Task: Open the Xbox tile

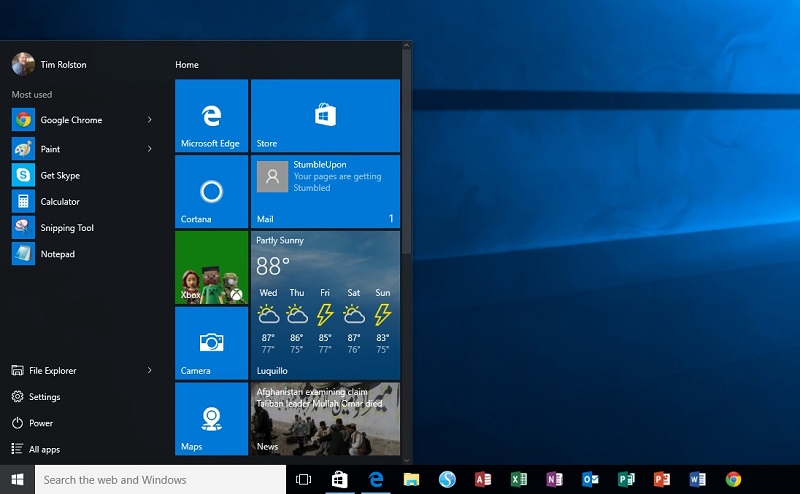Action: pyautogui.click(x=211, y=267)
